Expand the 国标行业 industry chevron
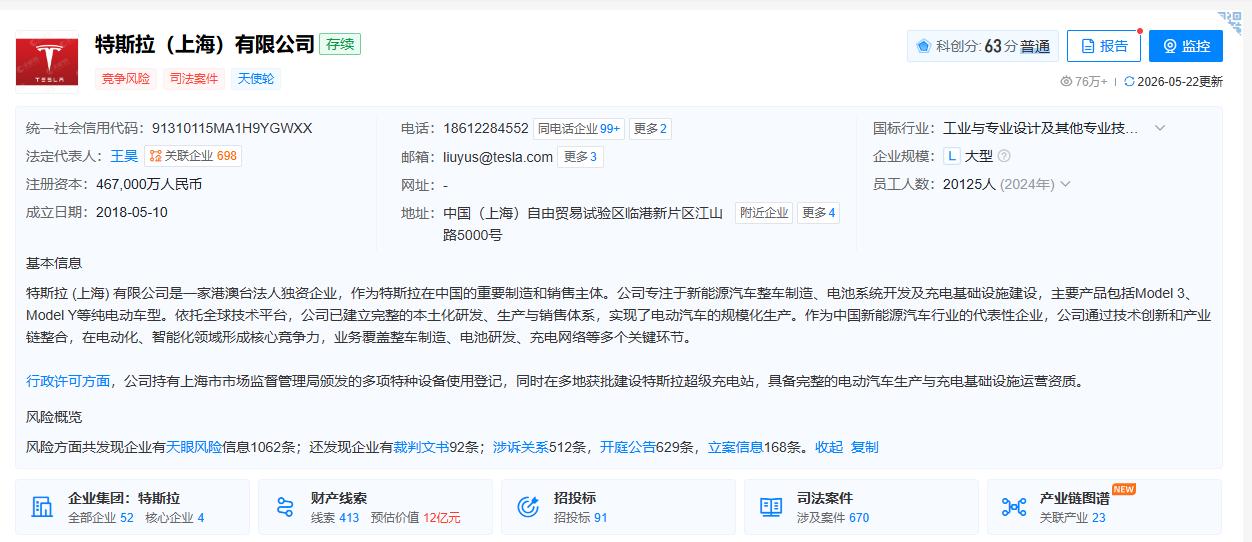1252x542 pixels. (x=1160, y=128)
